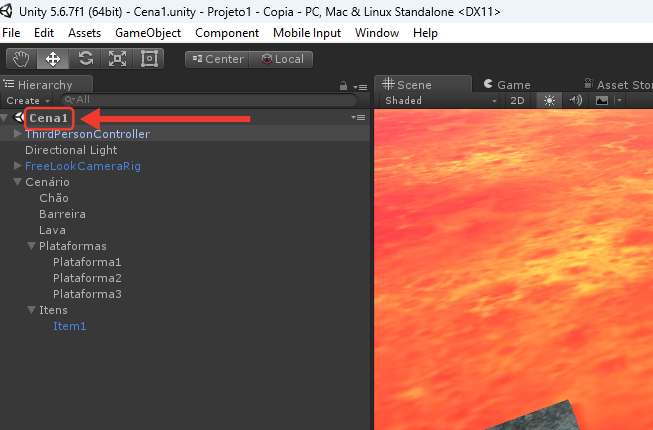Select the Plataformas object
The image size is (653, 430).
coord(73,246)
